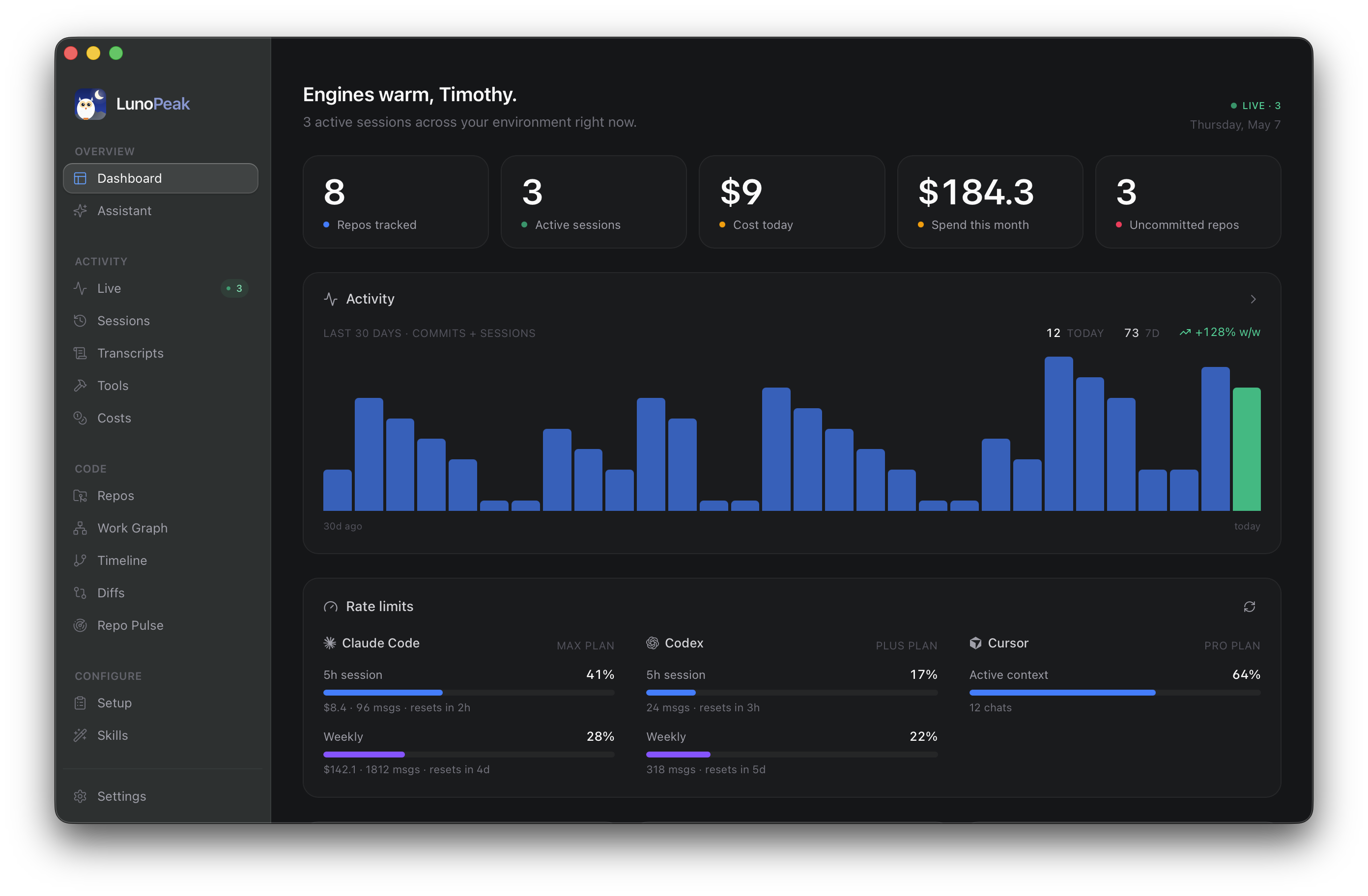
Task: Click the Live badge showing 3
Action: pyautogui.click(x=234, y=288)
